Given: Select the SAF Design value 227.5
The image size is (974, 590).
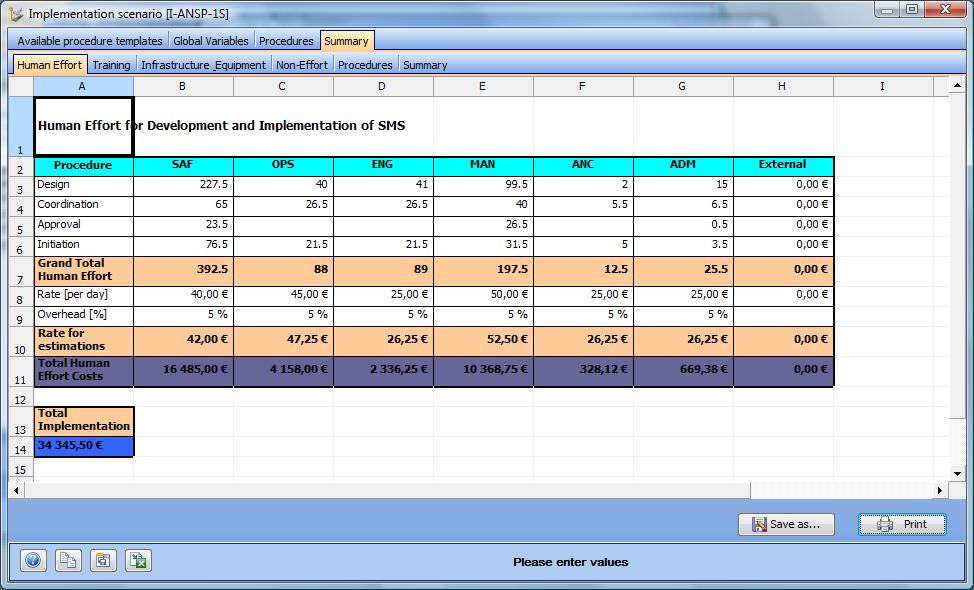Looking at the screenshot, I should pyautogui.click(x=183, y=186).
